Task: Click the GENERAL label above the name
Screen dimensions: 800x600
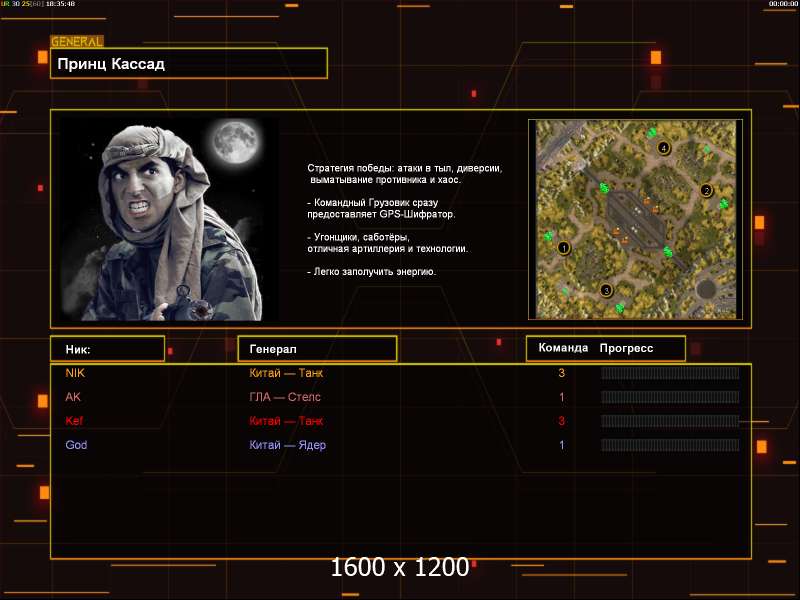Action: point(77,42)
